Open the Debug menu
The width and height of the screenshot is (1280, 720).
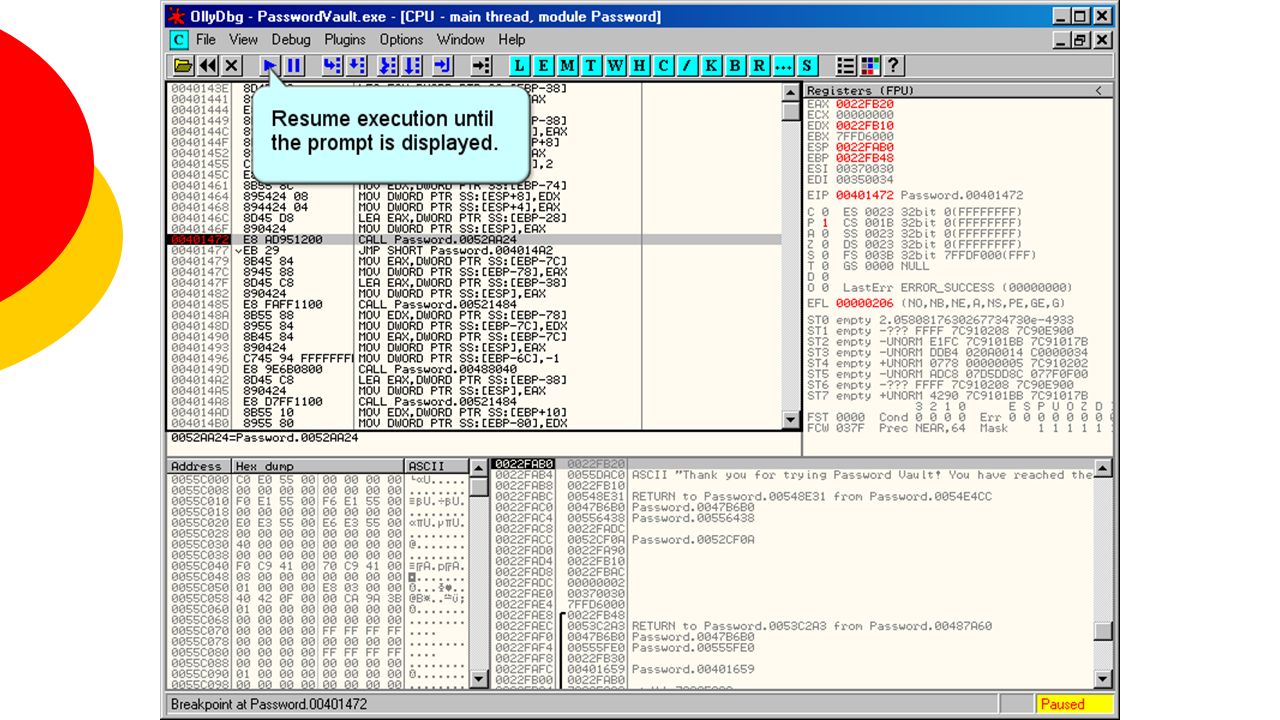(x=291, y=40)
